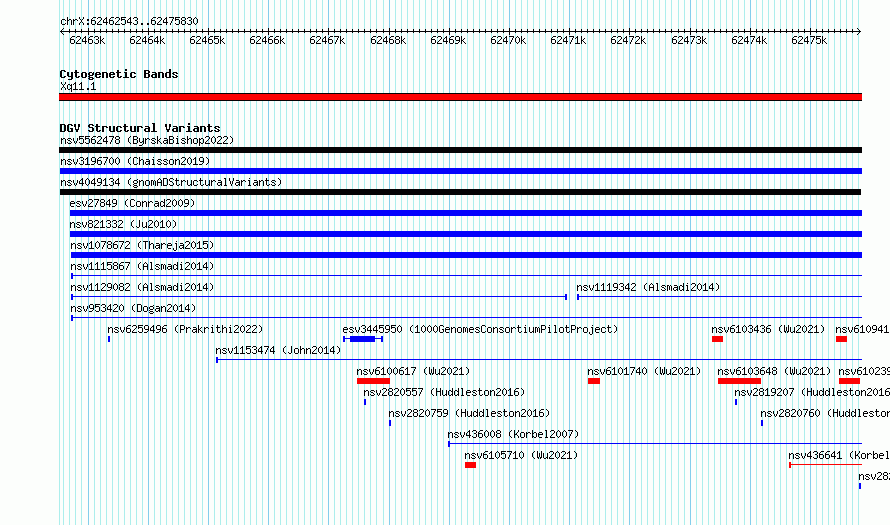Click the blue nsv1078672 variant bar
890x525 pixels.
click(467, 255)
